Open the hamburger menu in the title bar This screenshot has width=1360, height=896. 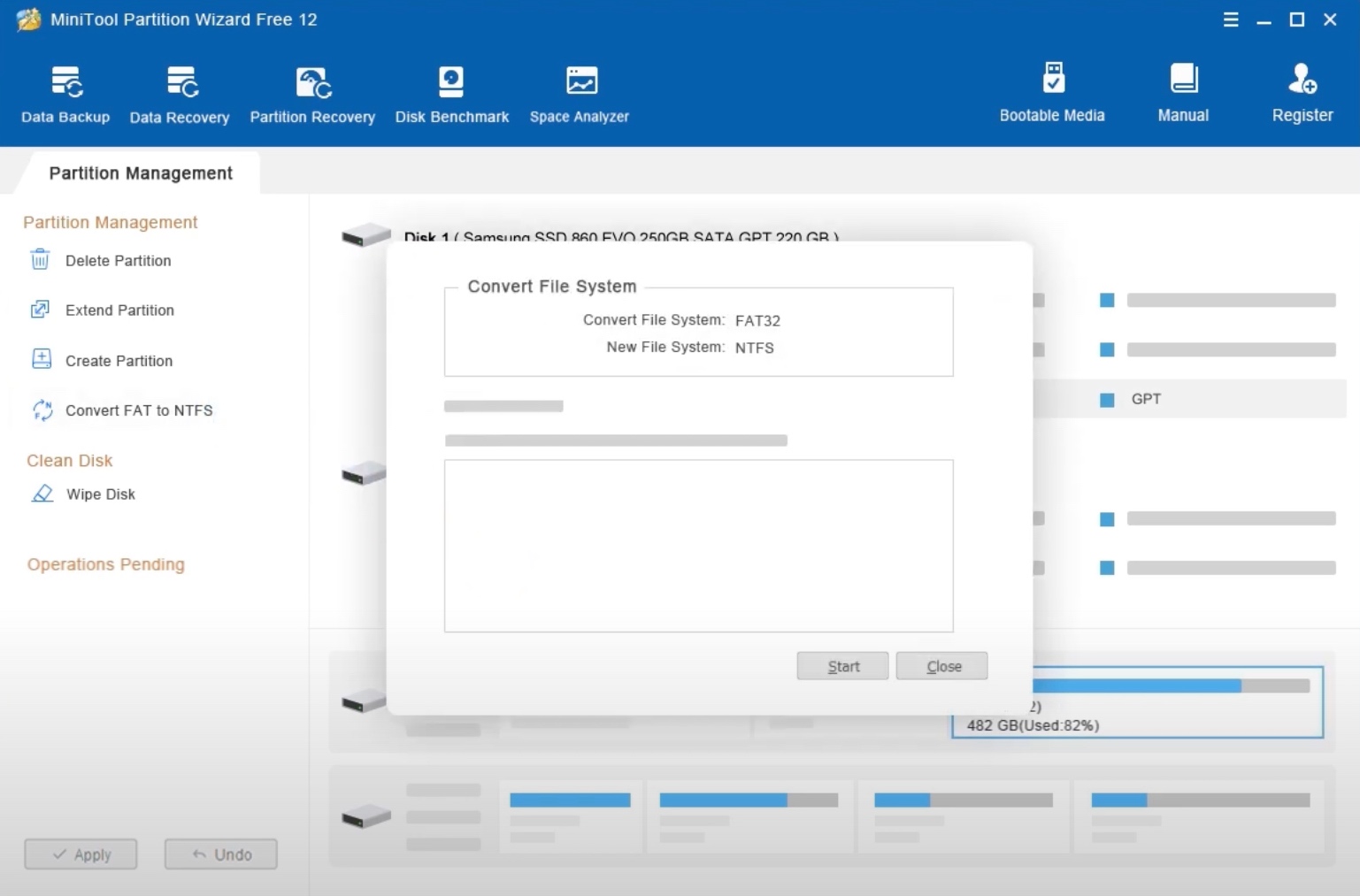[1230, 19]
